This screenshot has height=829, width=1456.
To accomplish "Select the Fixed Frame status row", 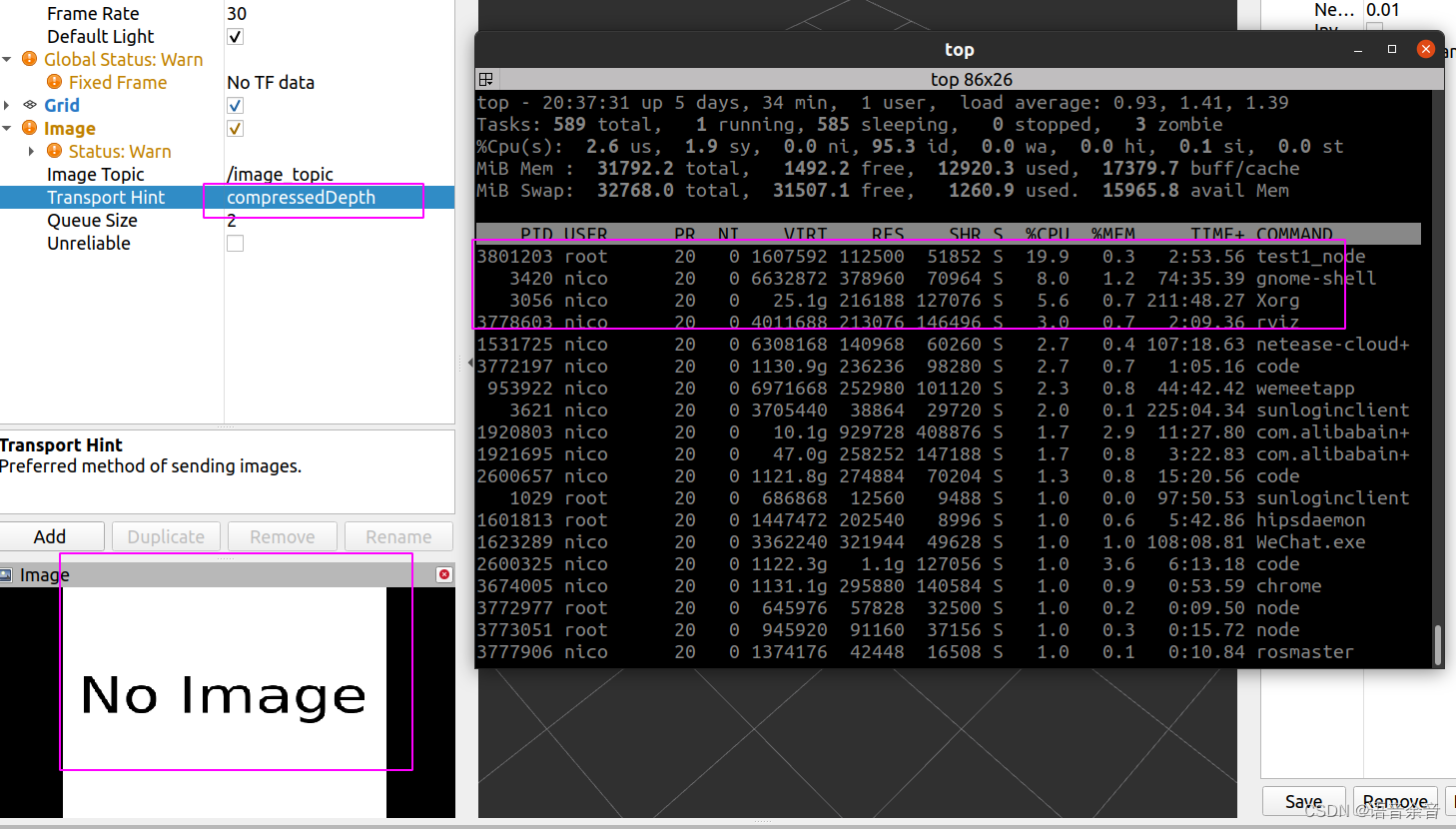I will point(227,82).
